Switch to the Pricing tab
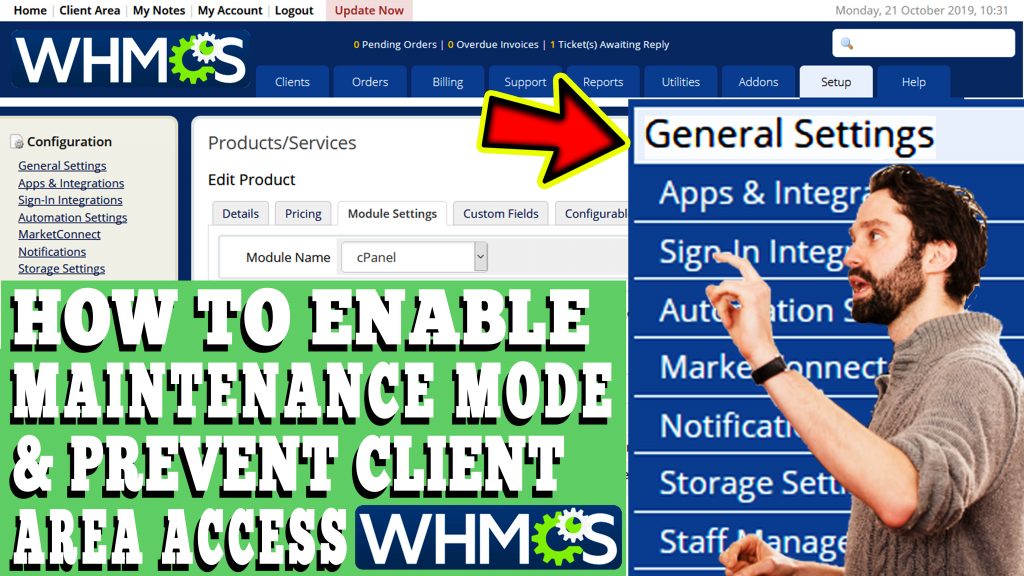 tap(303, 213)
